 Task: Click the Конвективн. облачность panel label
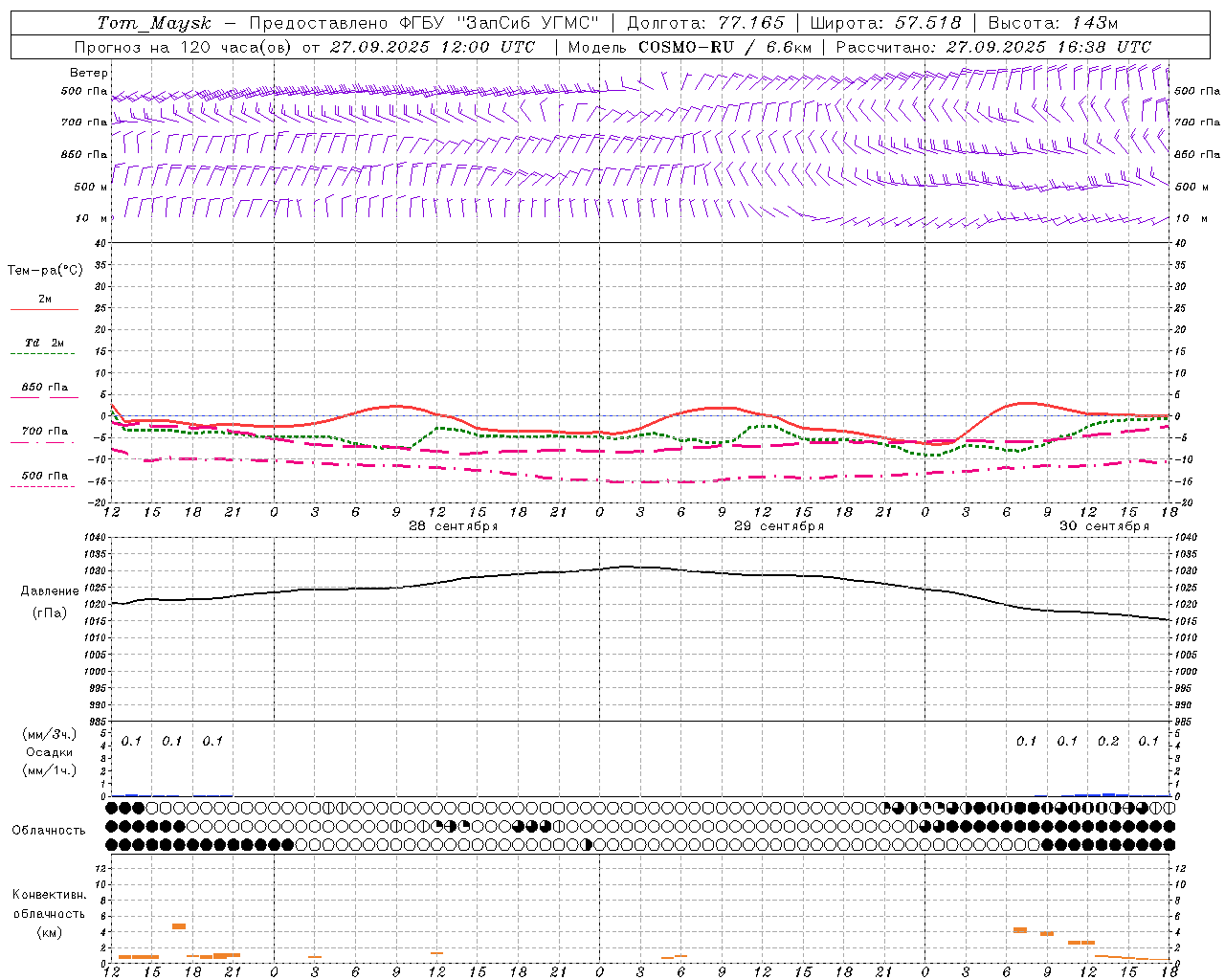click(49, 913)
